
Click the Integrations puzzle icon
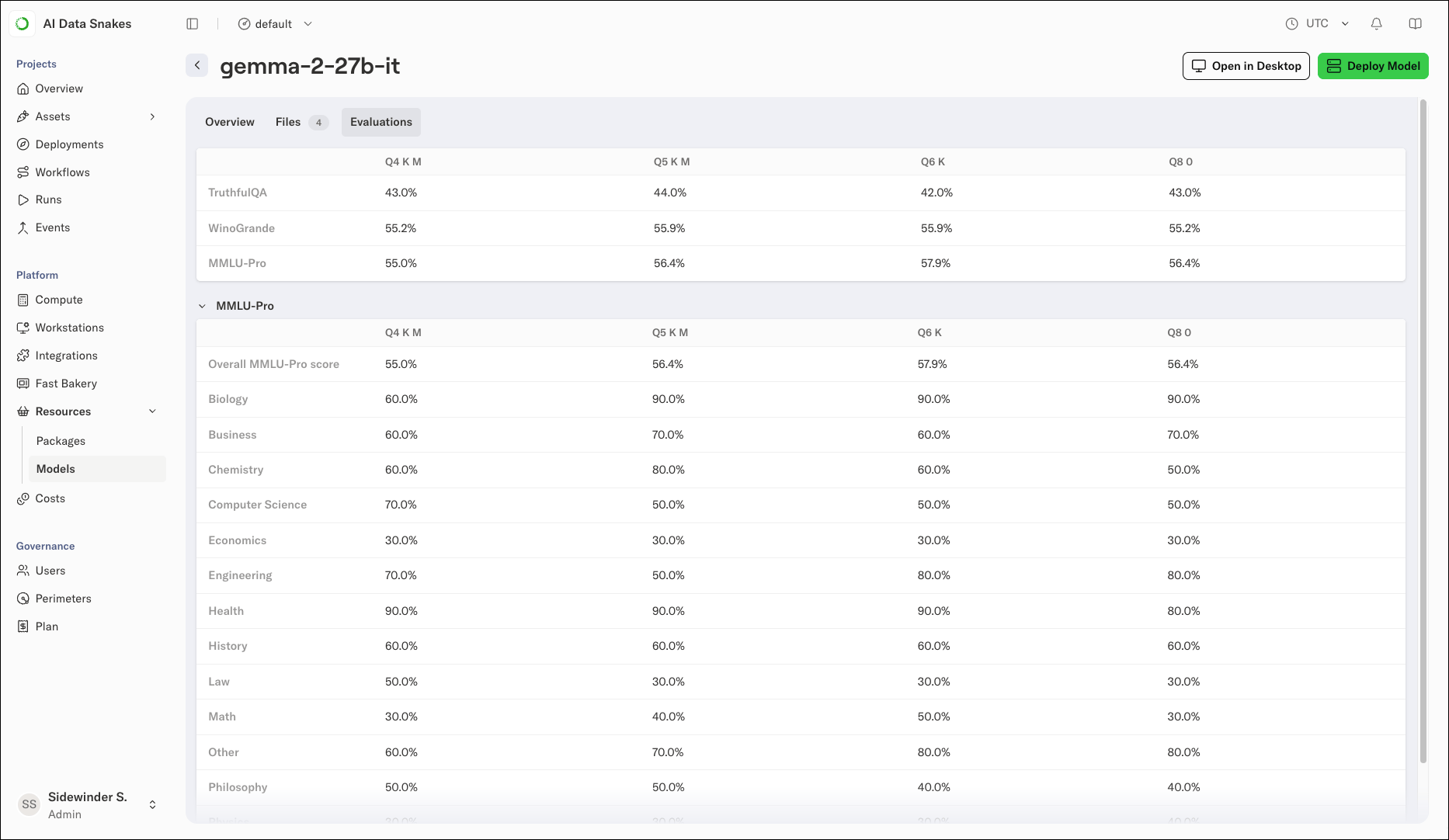pyautogui.click(x=23, y=356)
